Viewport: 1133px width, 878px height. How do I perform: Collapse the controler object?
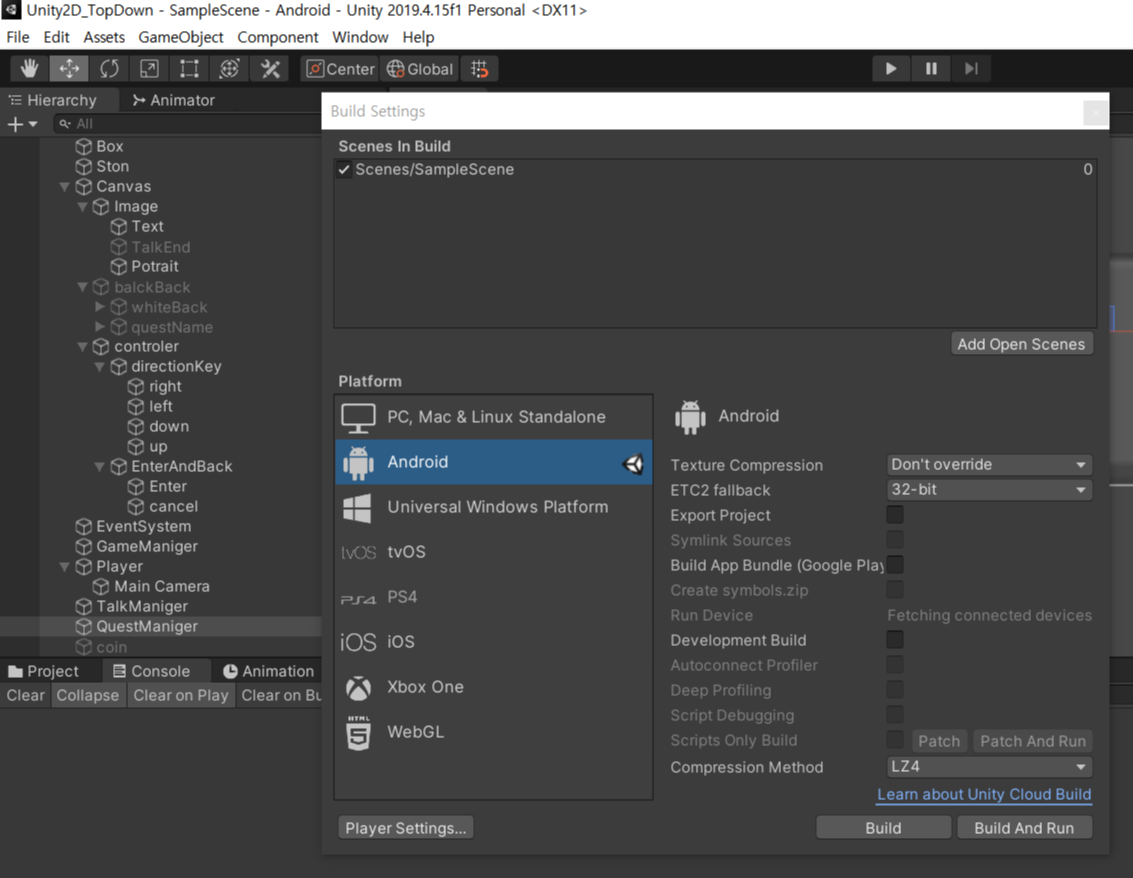(82, 347)
